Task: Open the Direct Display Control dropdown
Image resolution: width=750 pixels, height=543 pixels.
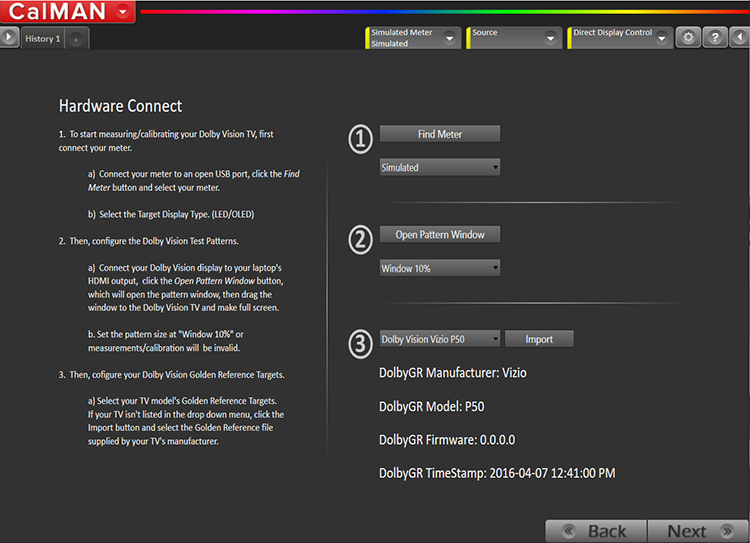Action: 661,38
